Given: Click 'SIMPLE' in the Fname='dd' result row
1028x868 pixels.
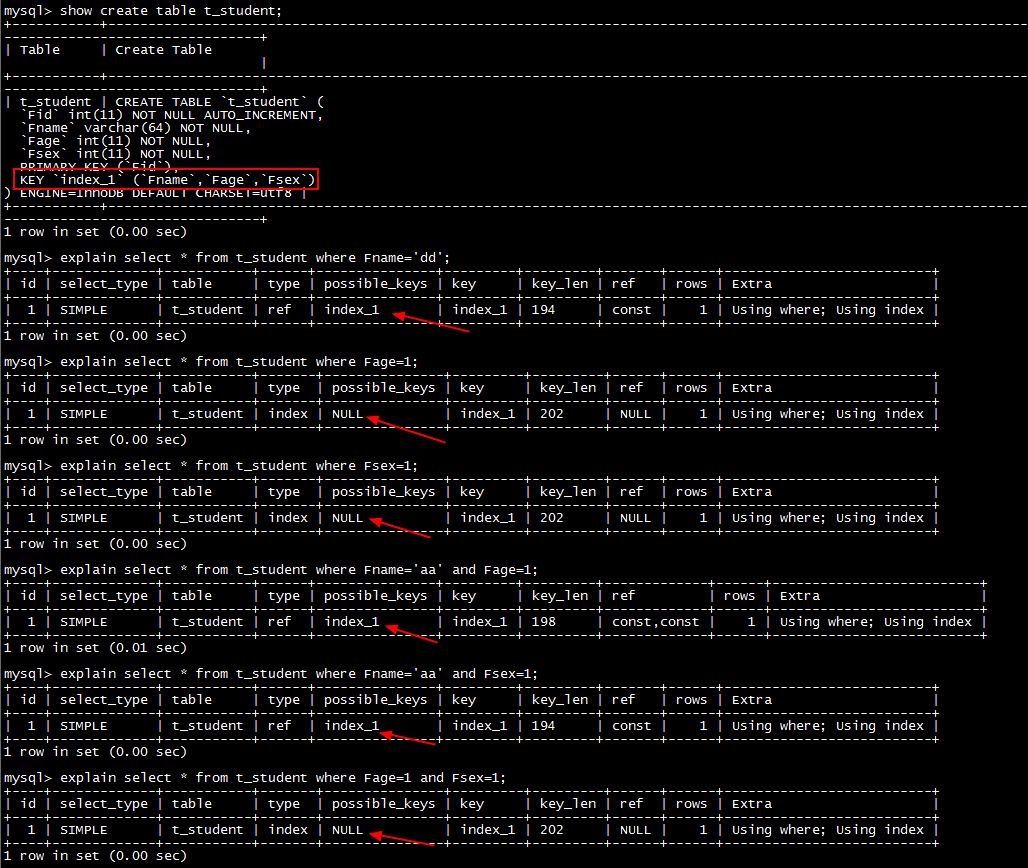Looking at the screenshot, I should (x=83, y=309).
